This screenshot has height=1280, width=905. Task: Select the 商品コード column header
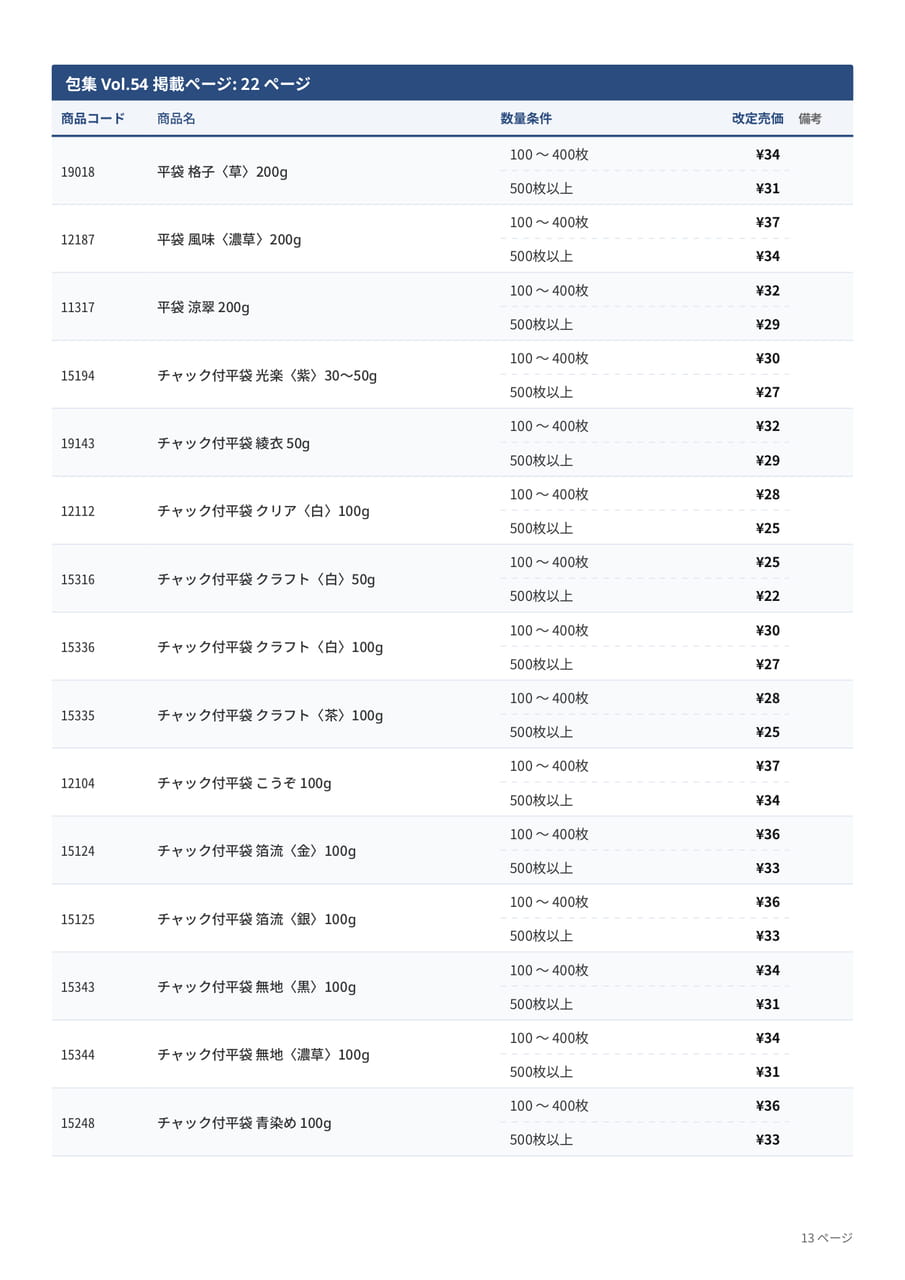(93, 119)
